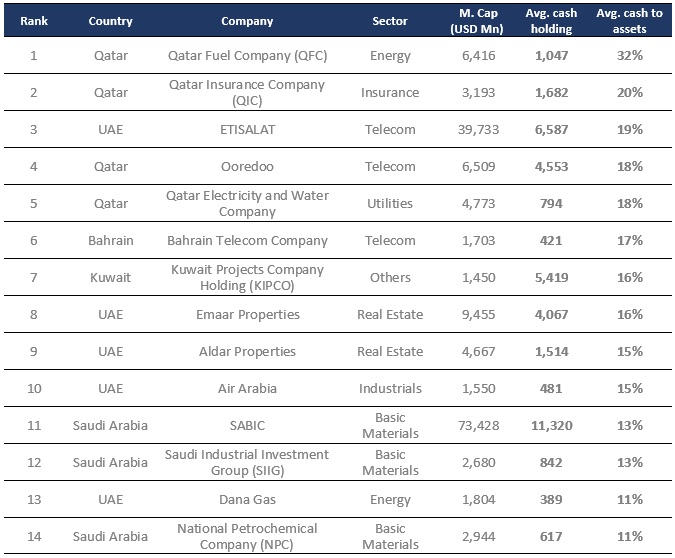Viewport: 675px width, 558px height.
Task: Select the Ooredoo company cell
Action: (x=247, y=166)
